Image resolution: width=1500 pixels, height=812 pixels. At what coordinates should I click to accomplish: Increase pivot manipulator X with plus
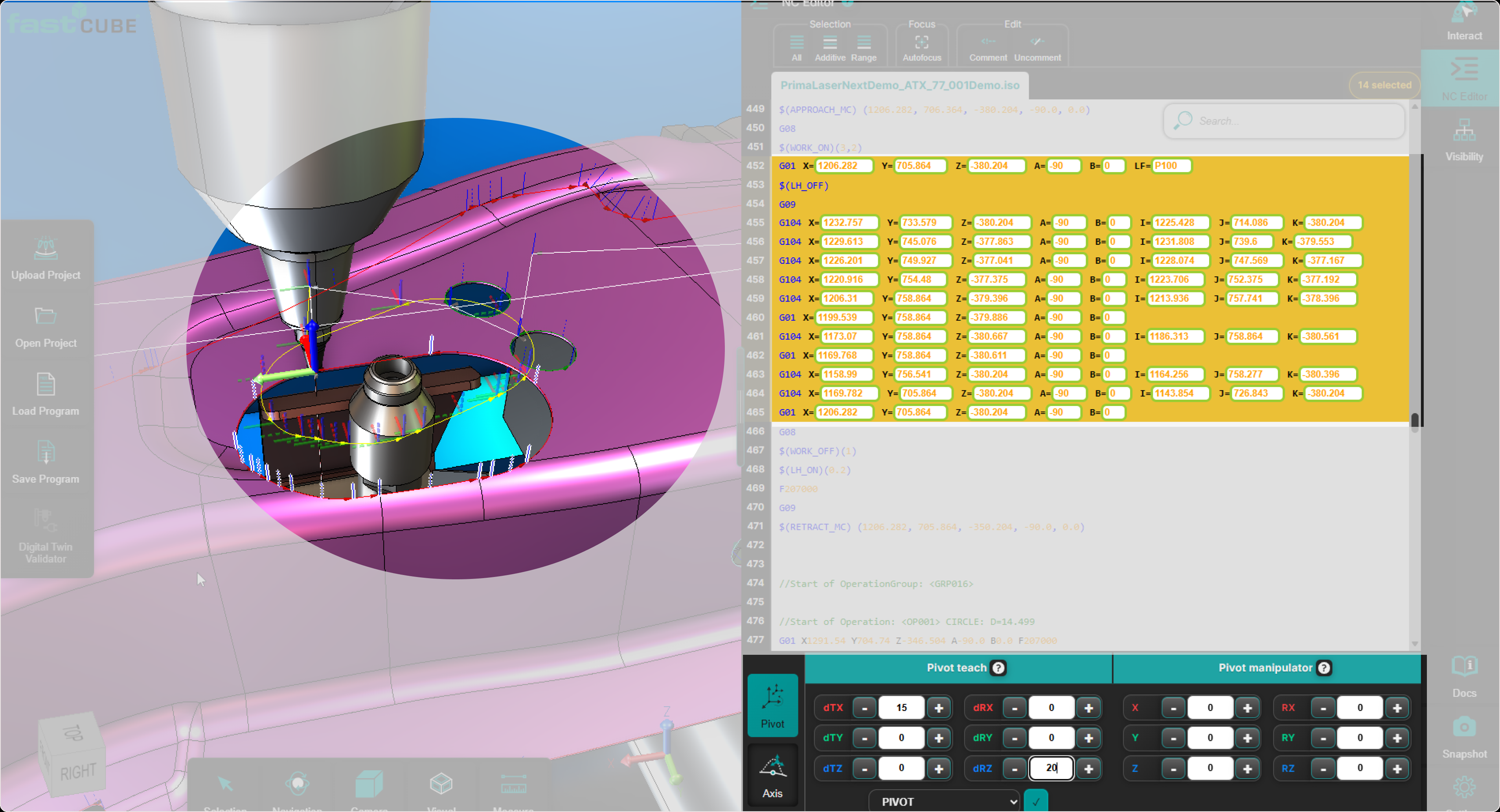1247,708
